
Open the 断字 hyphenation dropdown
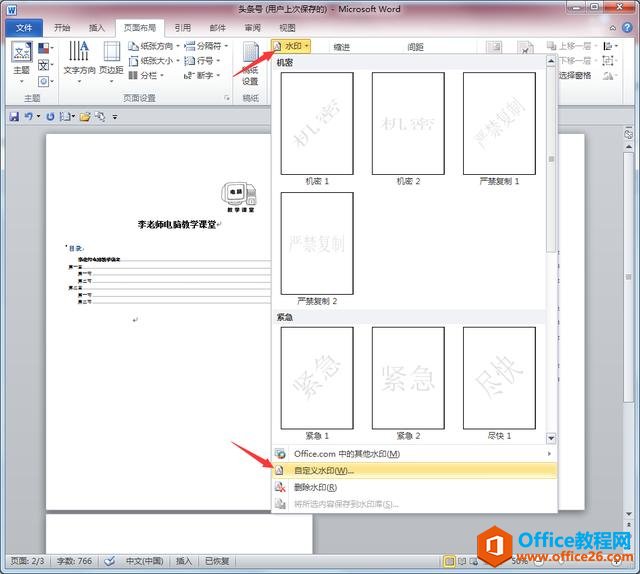click(x=202, y=76)
